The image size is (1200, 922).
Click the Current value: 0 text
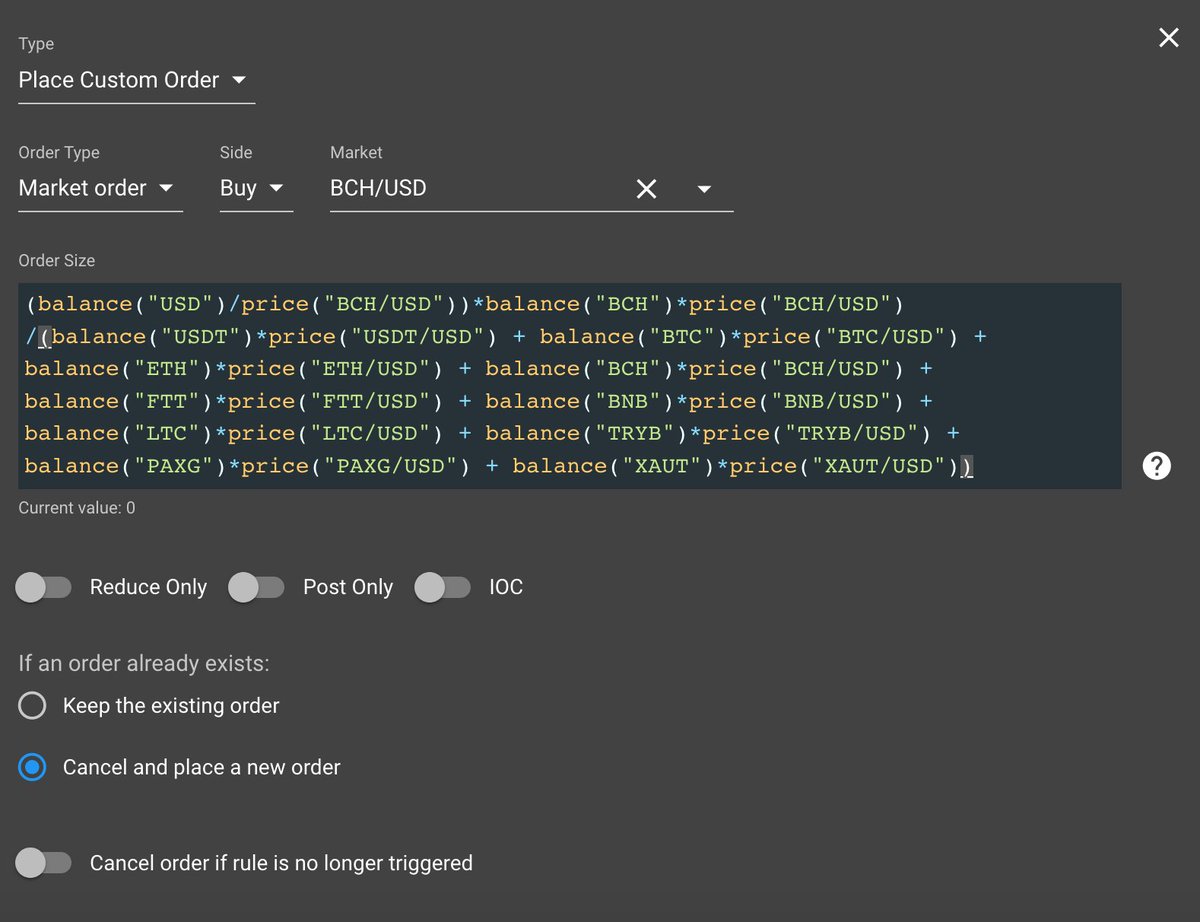point(77,508)
